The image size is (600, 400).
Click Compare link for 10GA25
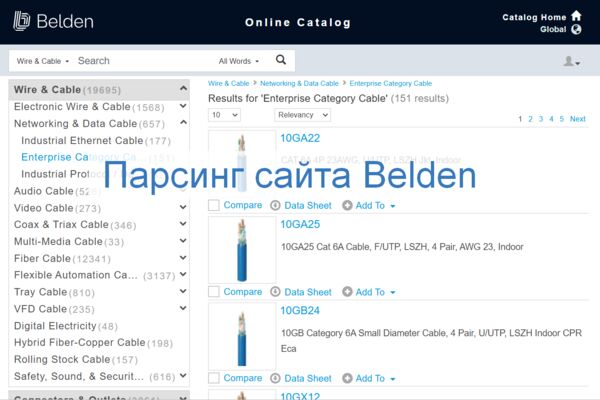point(243,292)
